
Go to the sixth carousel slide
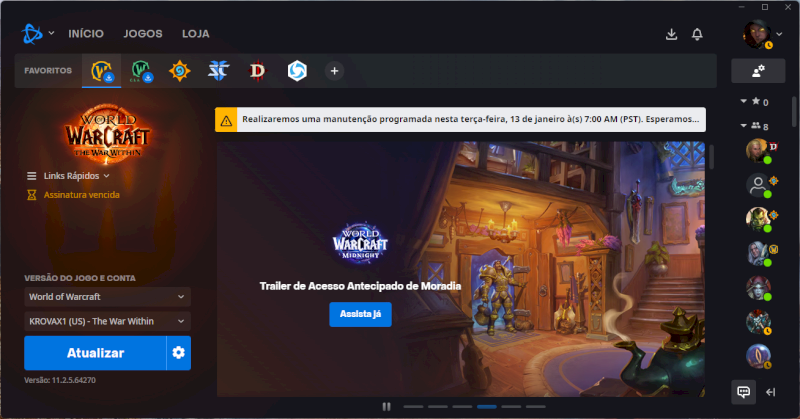(x=536, y=407)
